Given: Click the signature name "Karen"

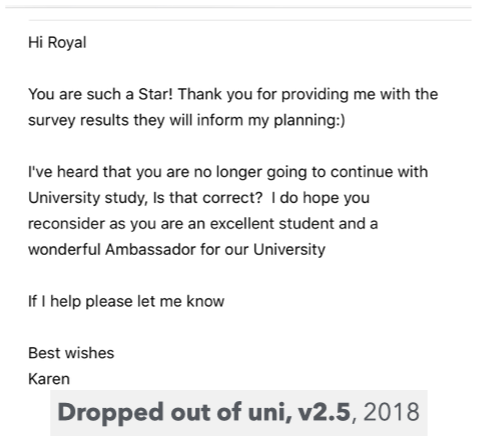Looking at the screenshot, I should coord(49,379).
